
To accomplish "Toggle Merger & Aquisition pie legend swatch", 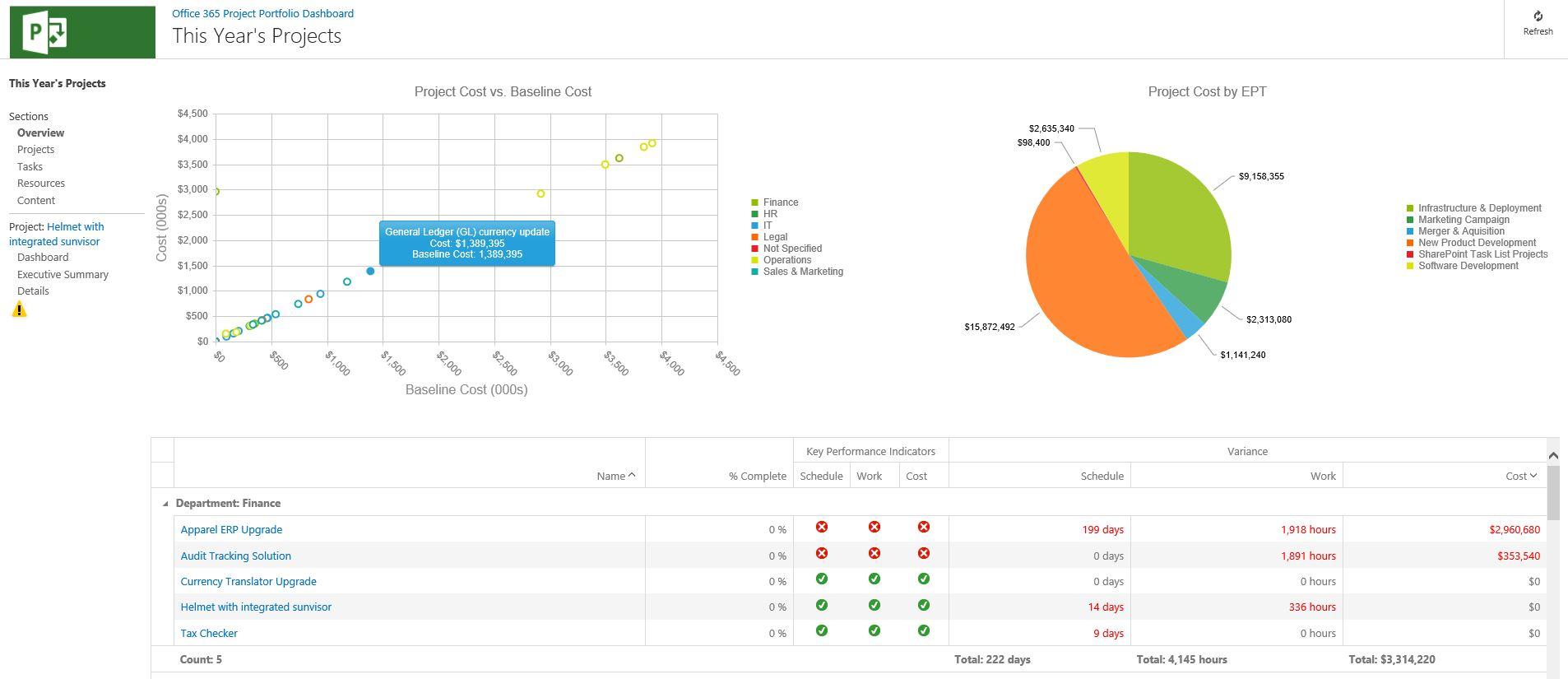I will [1410, 231].
